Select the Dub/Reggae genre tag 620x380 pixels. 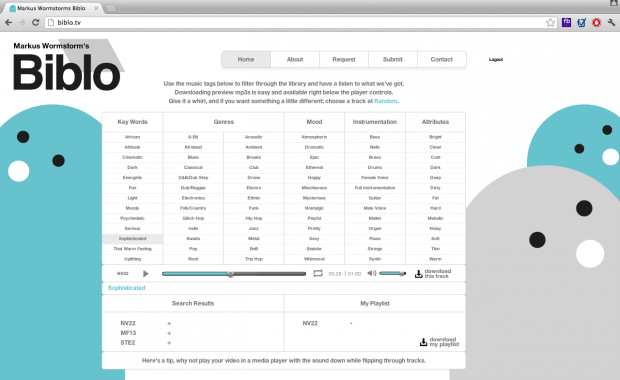click(193, 188)
